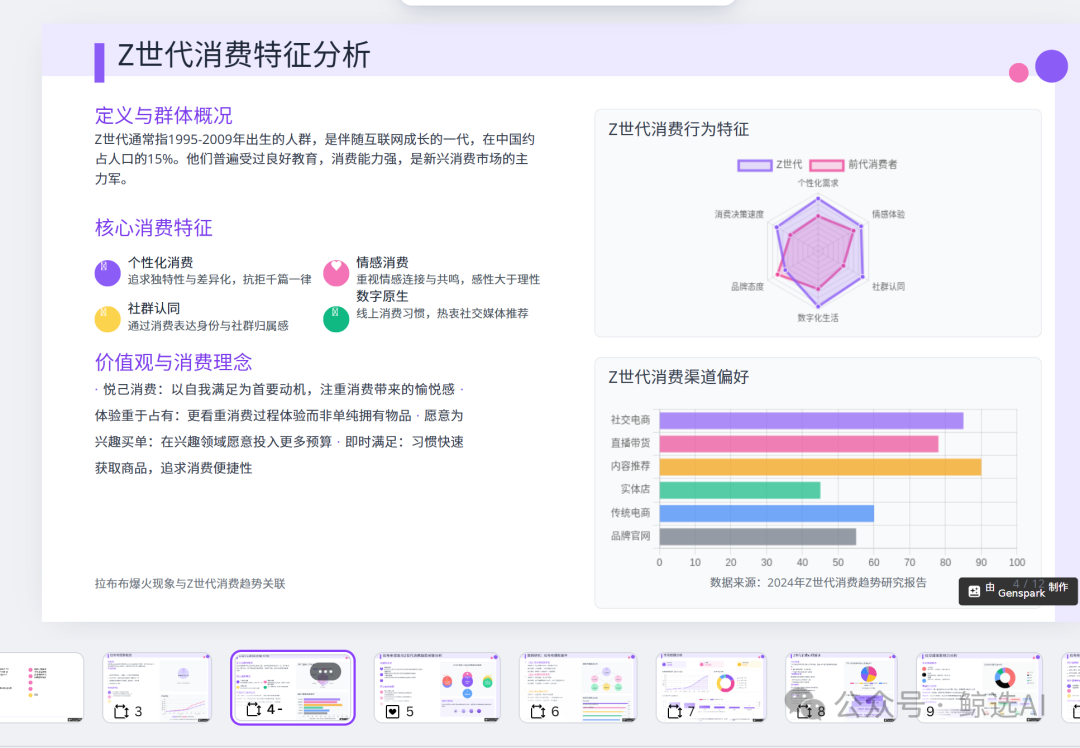Viewport: 1080px width, 748px height.
Task: Toggle the 前代消费者 legend series in radar chart
Action: click(853, 165)
